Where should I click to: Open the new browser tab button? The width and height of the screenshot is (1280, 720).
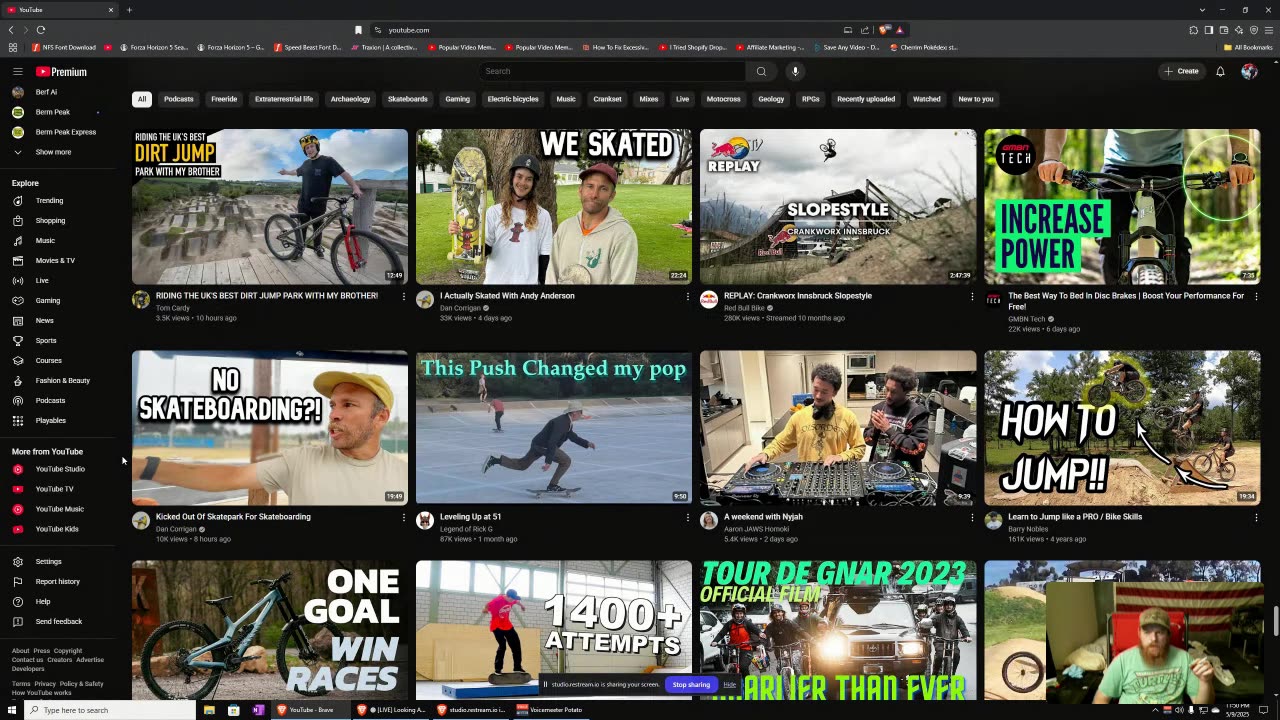[x=129, y=10]
